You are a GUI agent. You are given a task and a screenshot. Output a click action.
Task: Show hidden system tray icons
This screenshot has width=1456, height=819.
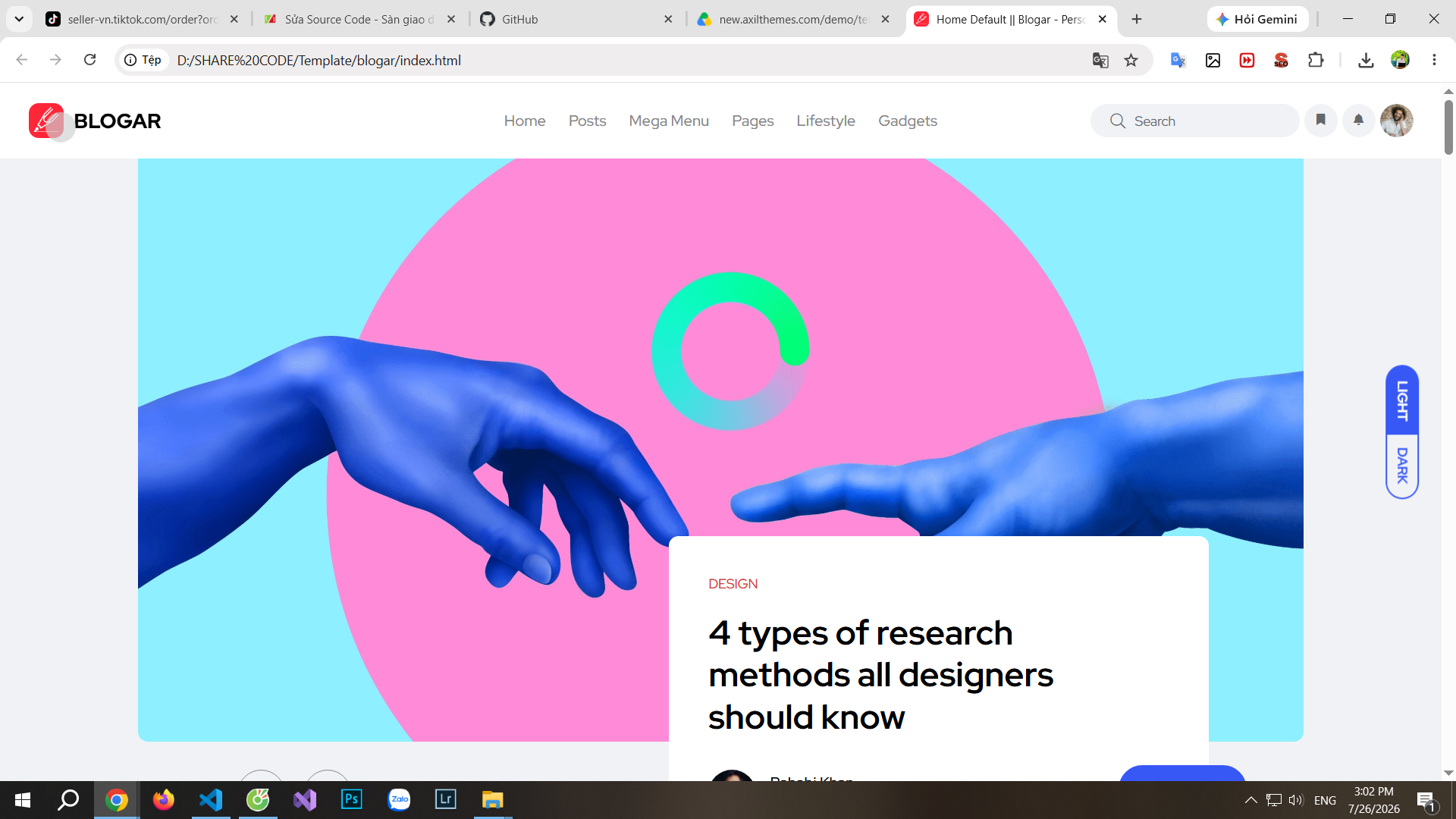[1251, 800]
